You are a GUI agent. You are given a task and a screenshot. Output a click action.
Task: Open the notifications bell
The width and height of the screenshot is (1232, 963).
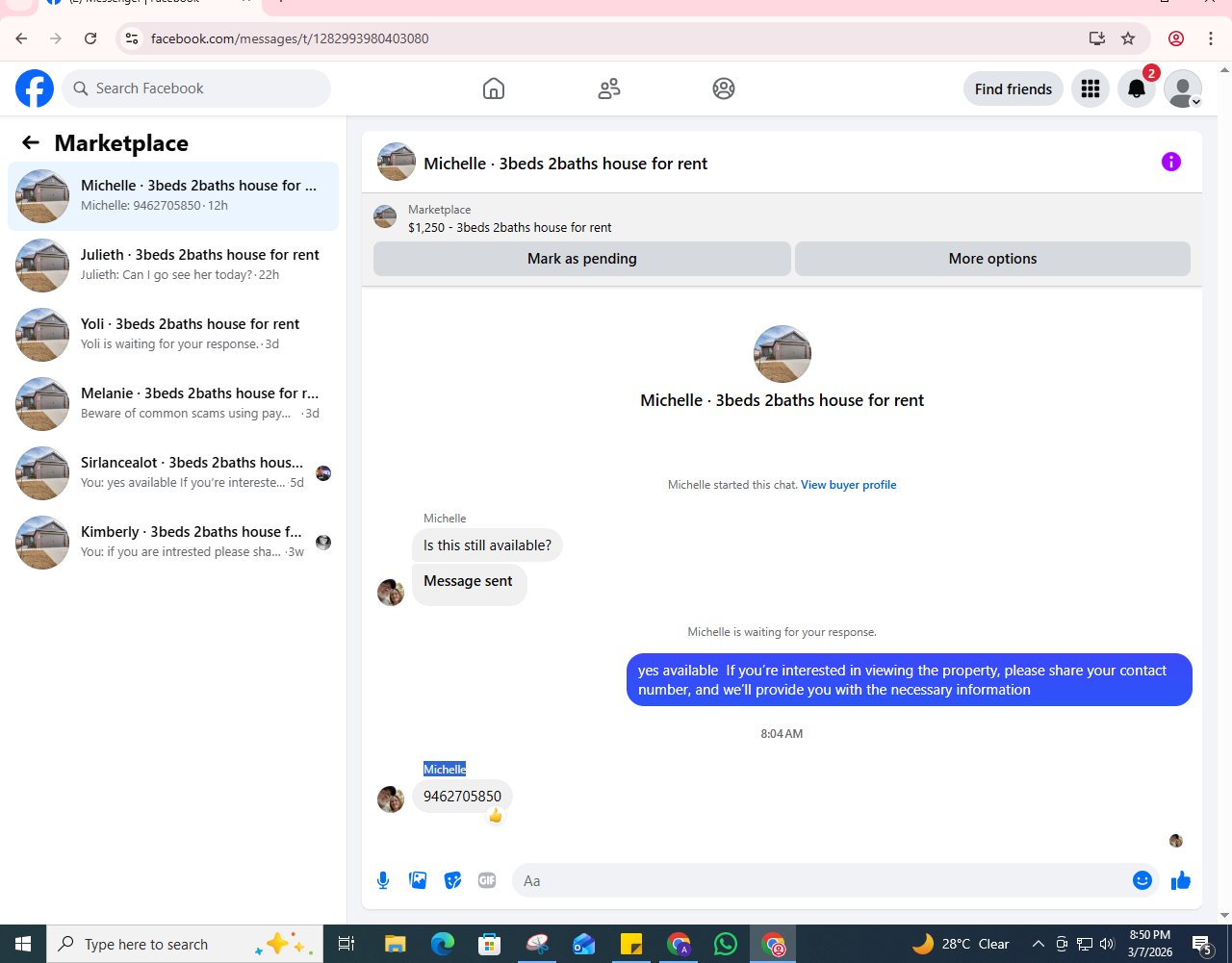pos(1137,89)
